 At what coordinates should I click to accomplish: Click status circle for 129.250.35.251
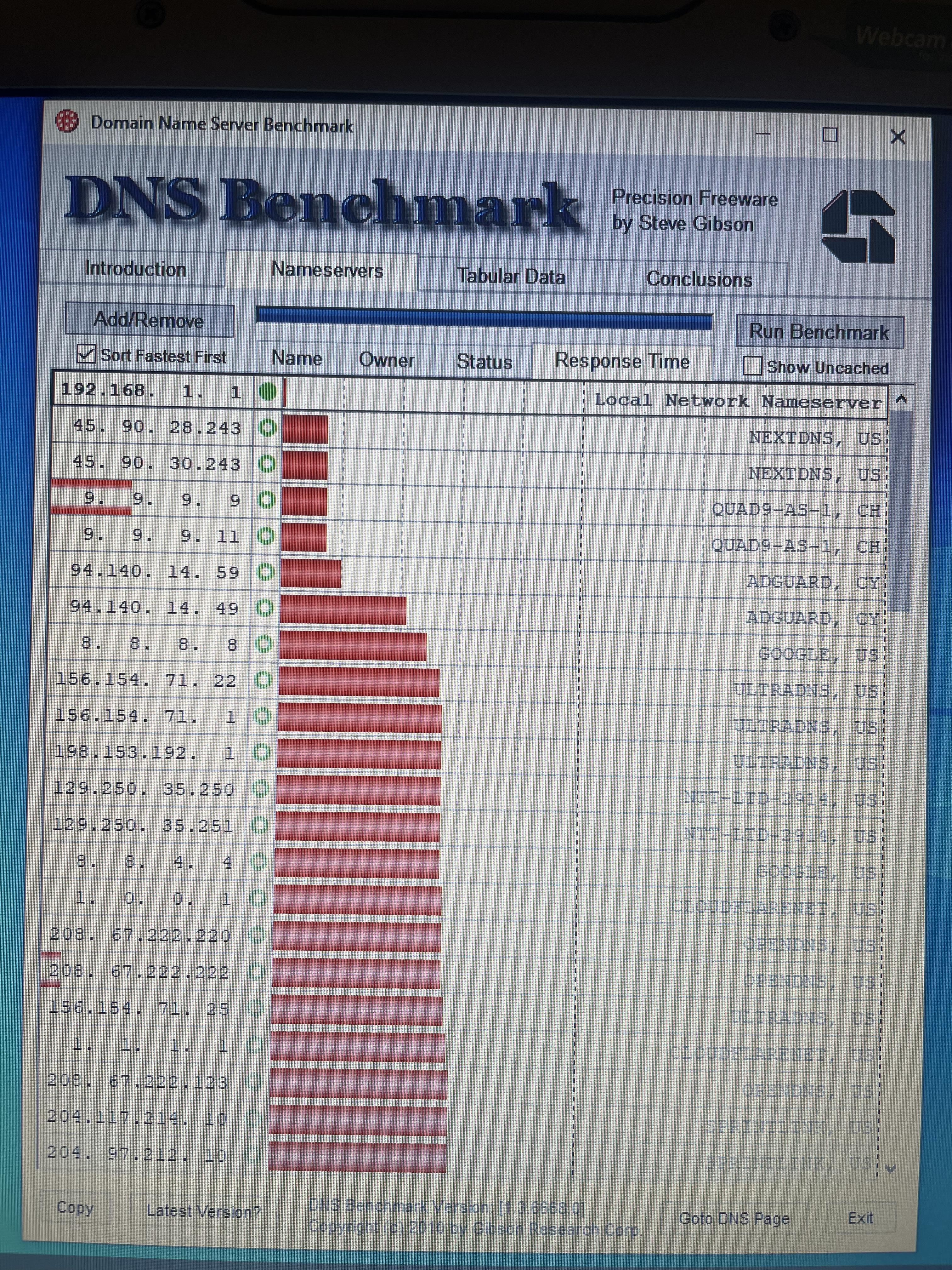click(x=260, y=825)
